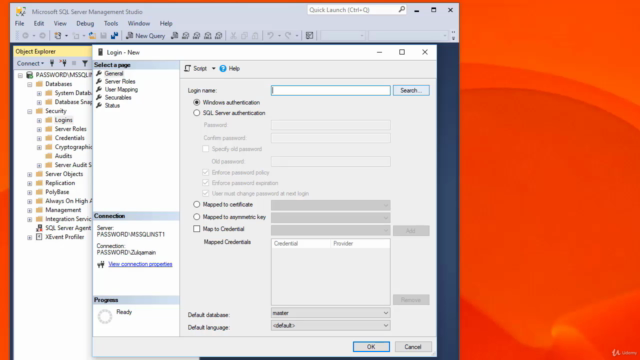Screen dimensions: 640x360
Task: Click the XEvent Profiler icon
Action: coord(39,237)
